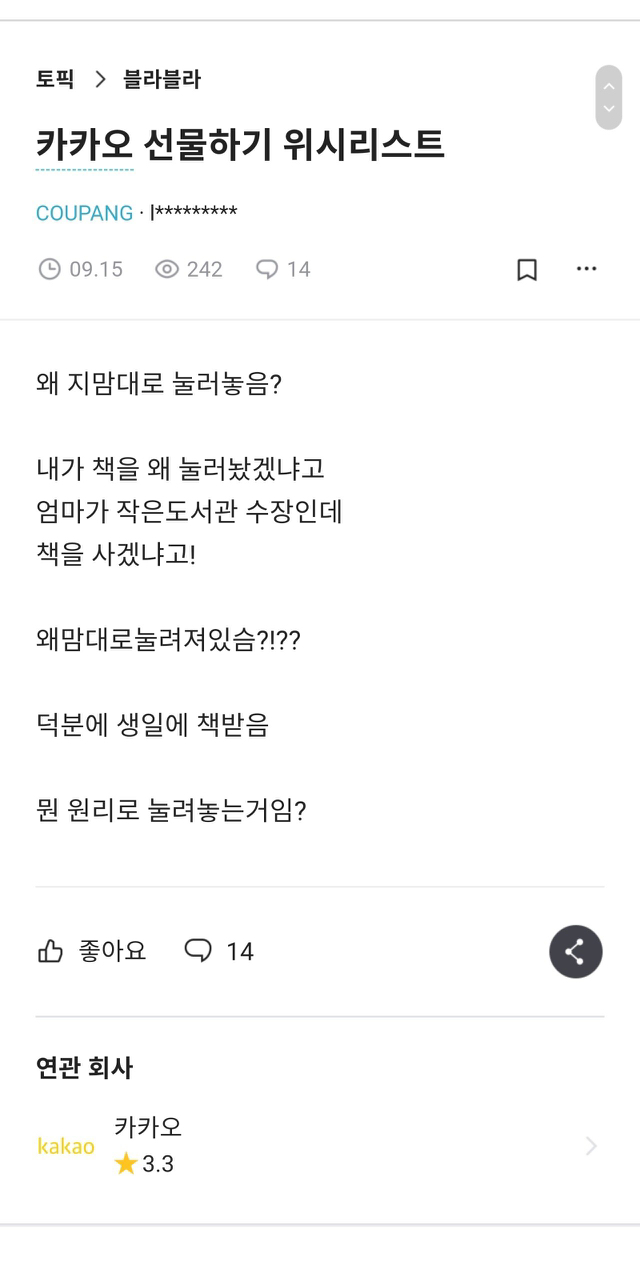Like the post with thumbs-up icon
Screen dimensions: 640x1266
tap(50, 951)
